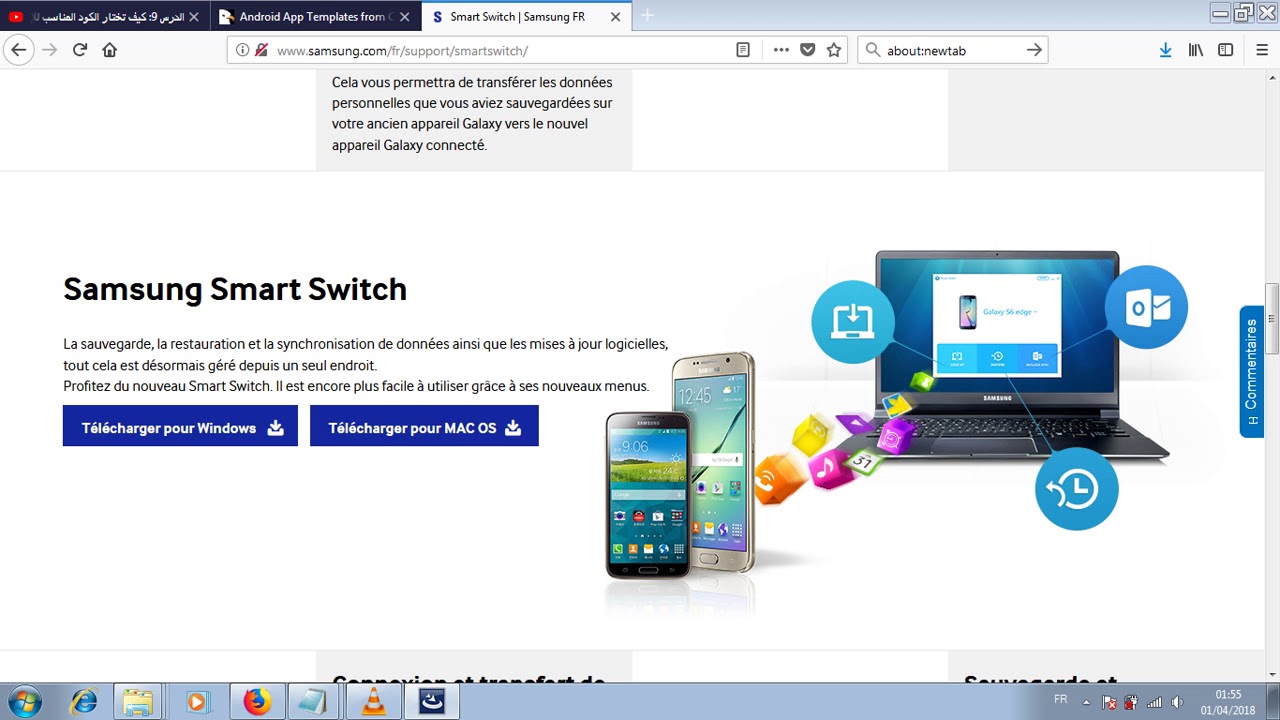Save page to Pocket

(x=808, y=50)
